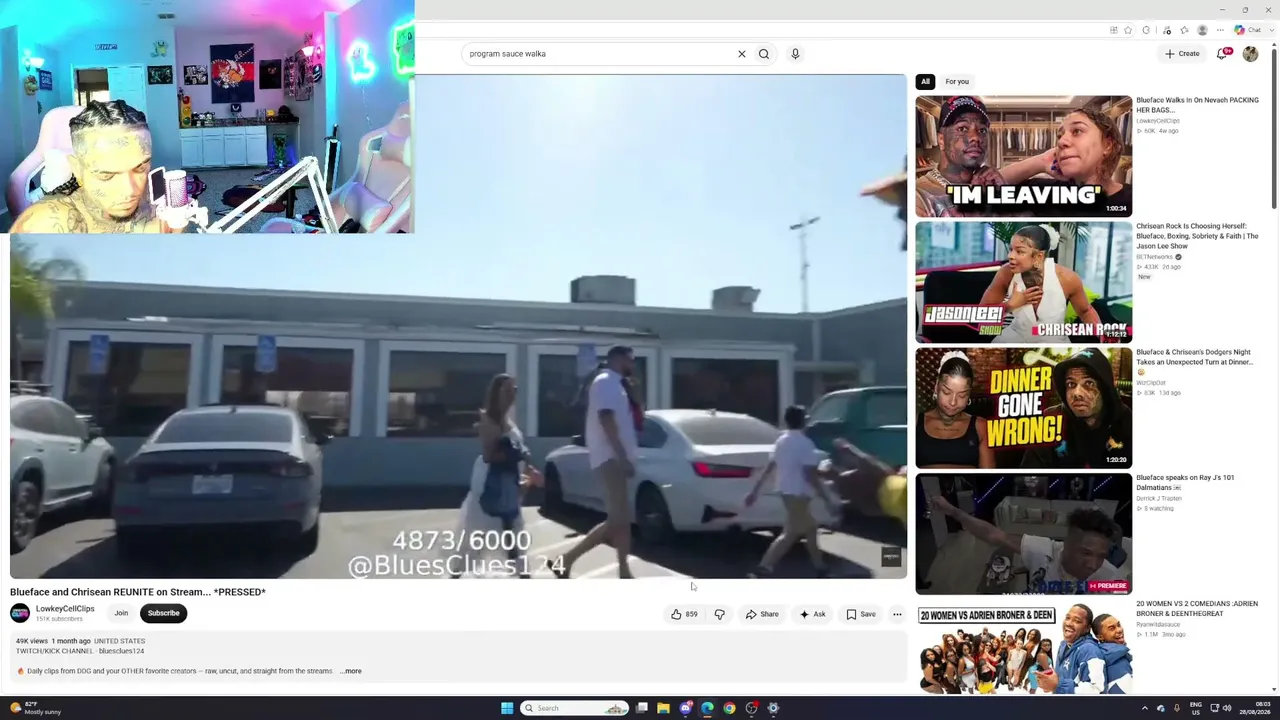Image resolution: width=1280 pixels, height=720 pixels.
Task: Clear the YouTube search box text
Action: (x=742, y=54)
